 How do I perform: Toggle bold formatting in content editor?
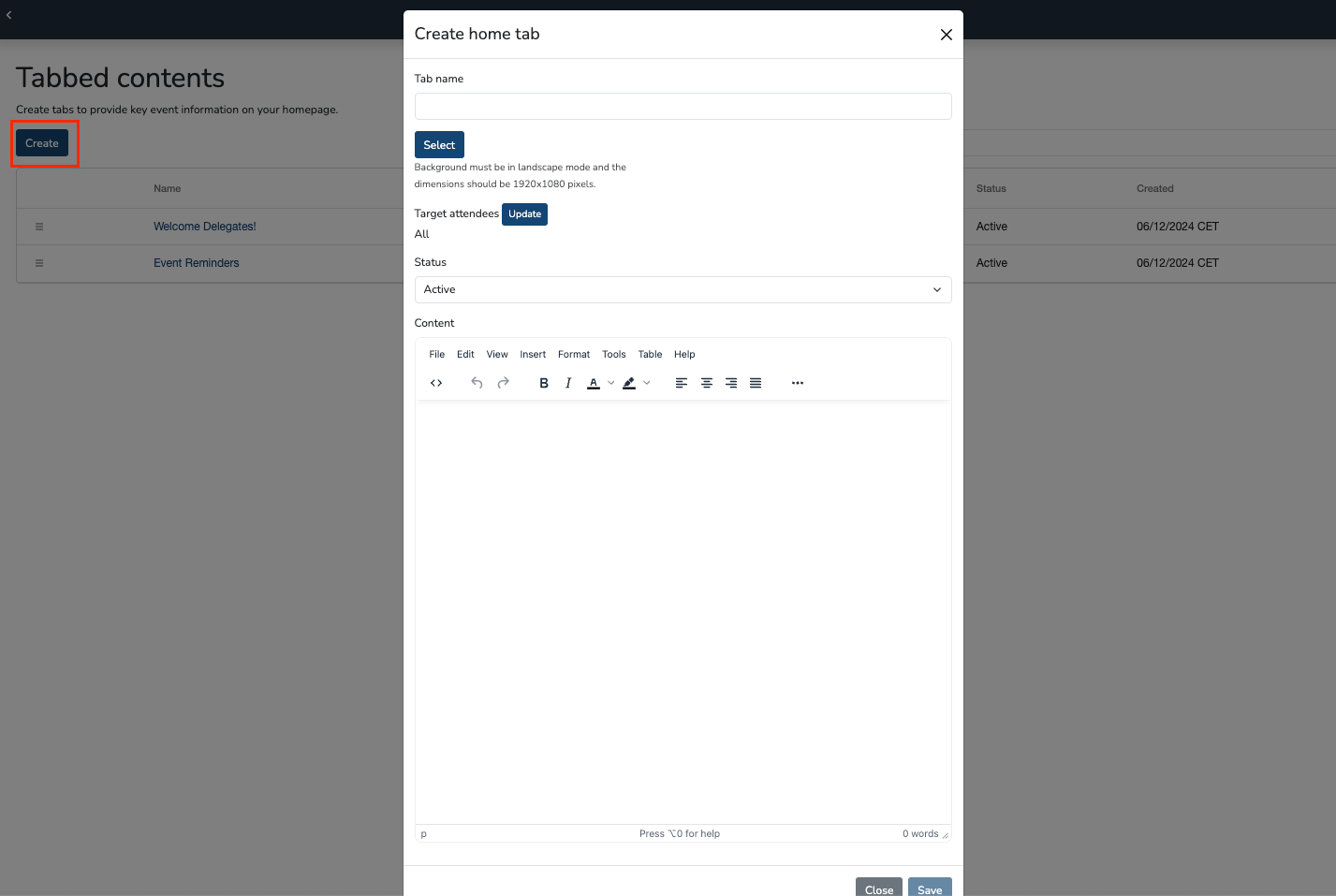point(544,383)
